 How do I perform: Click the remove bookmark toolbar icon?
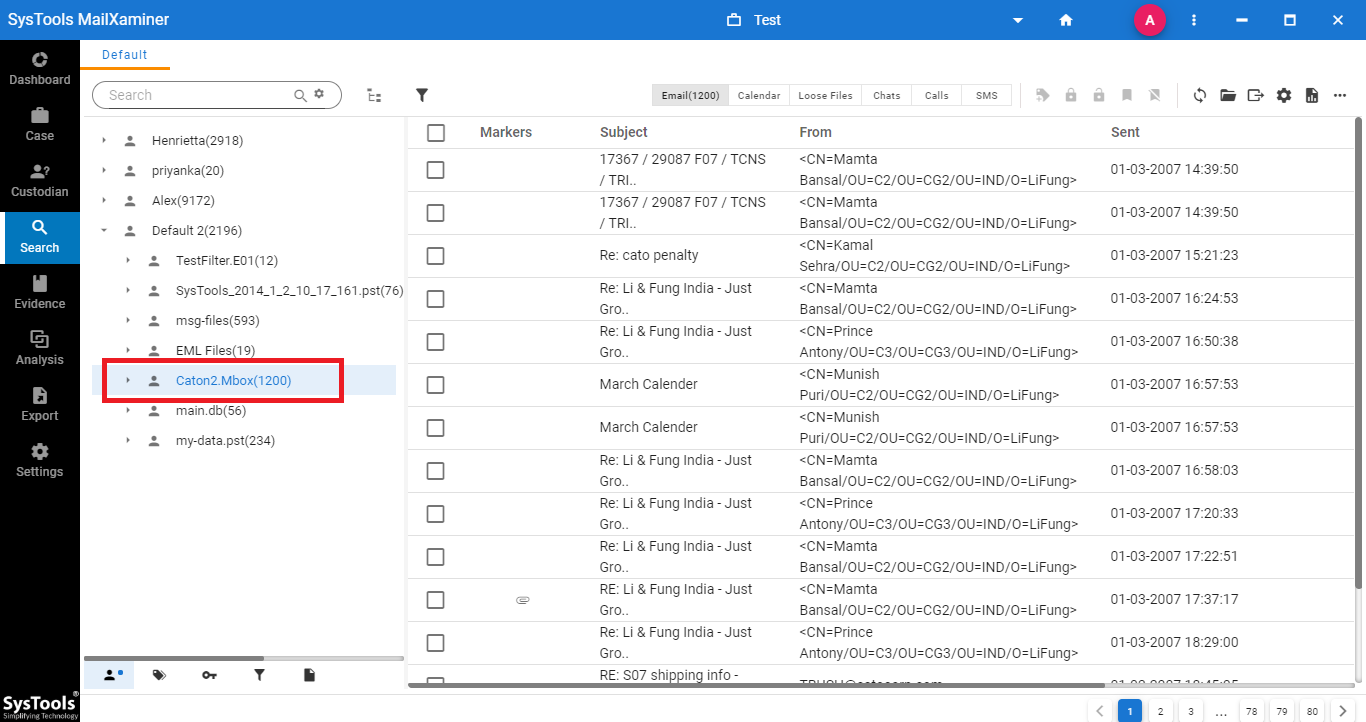(1155, 95)
